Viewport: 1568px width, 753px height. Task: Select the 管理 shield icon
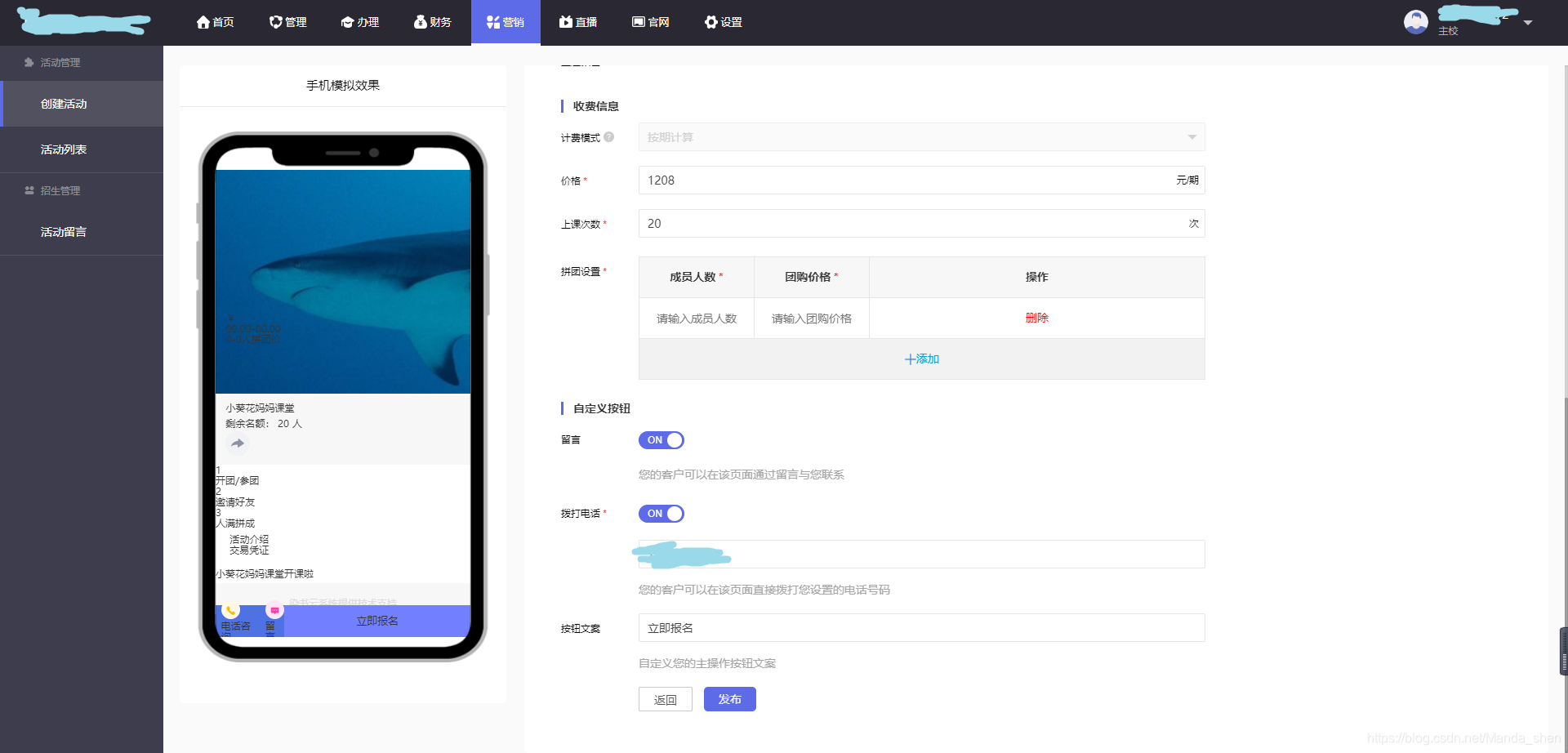point(275,21)
